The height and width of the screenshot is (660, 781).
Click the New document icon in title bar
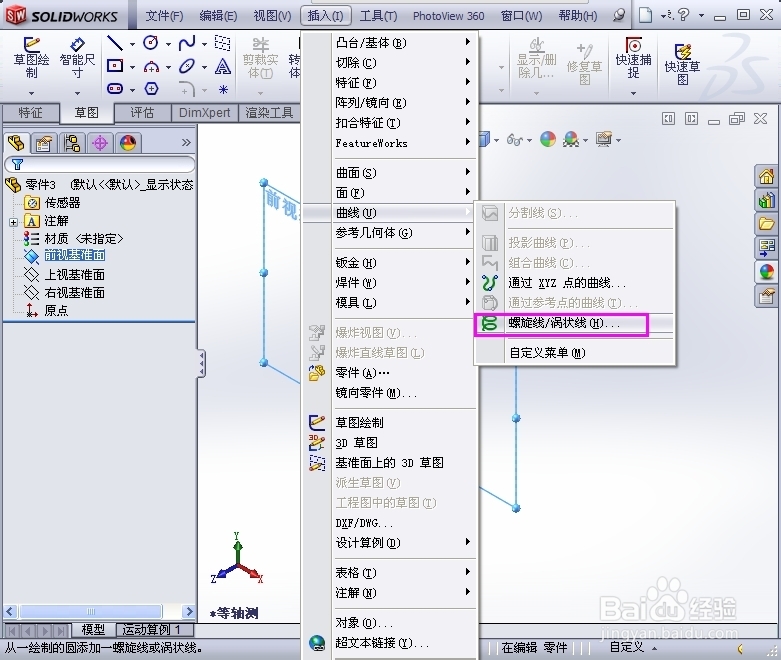click(x=646, y=15)
